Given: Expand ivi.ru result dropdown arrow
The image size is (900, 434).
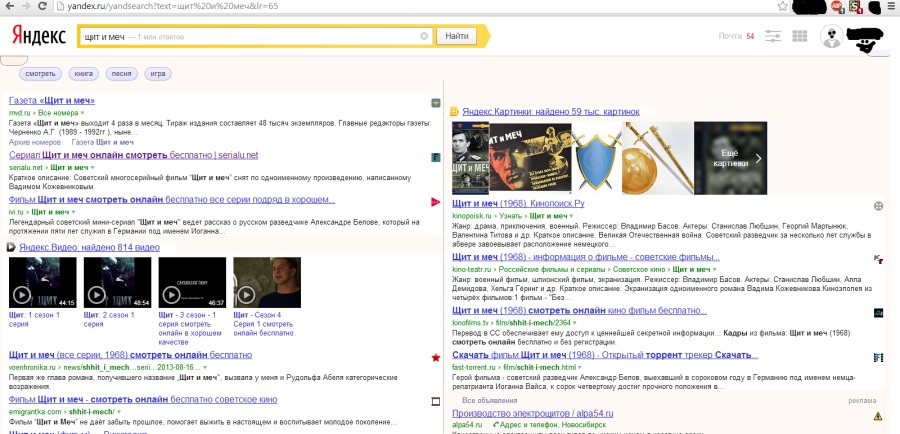Looking at the screenshot, I should coord(72,212).
